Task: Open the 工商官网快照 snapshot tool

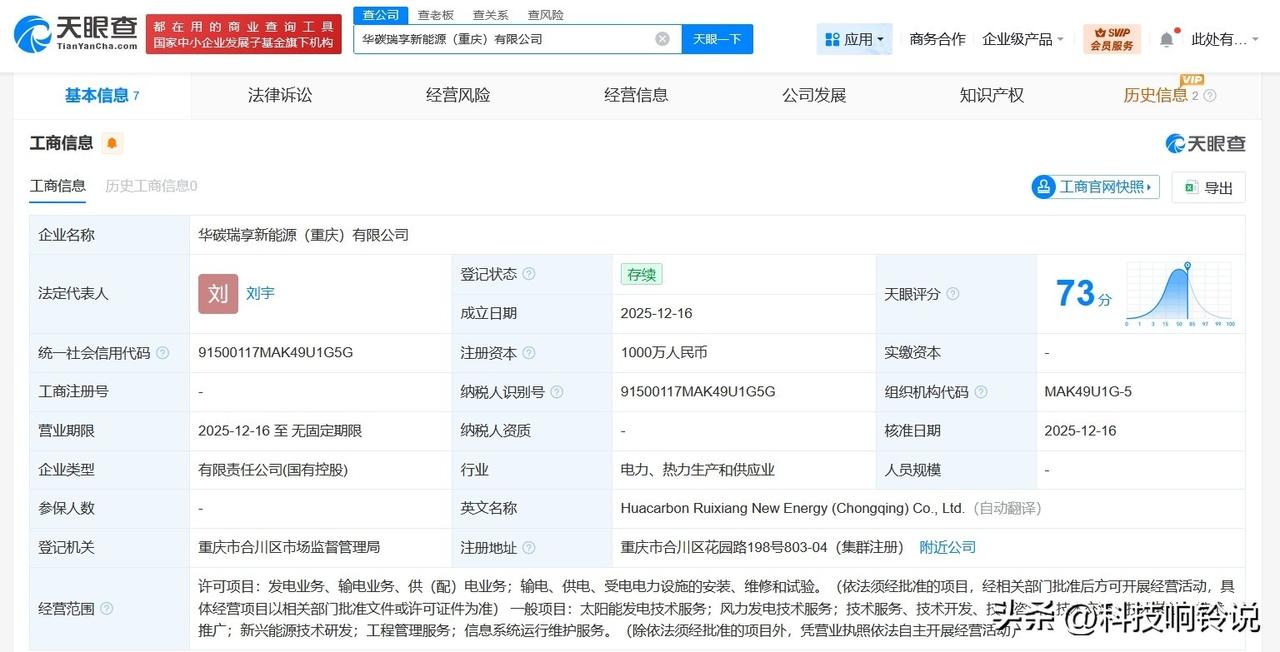Action: click(x=1094, y=187)
